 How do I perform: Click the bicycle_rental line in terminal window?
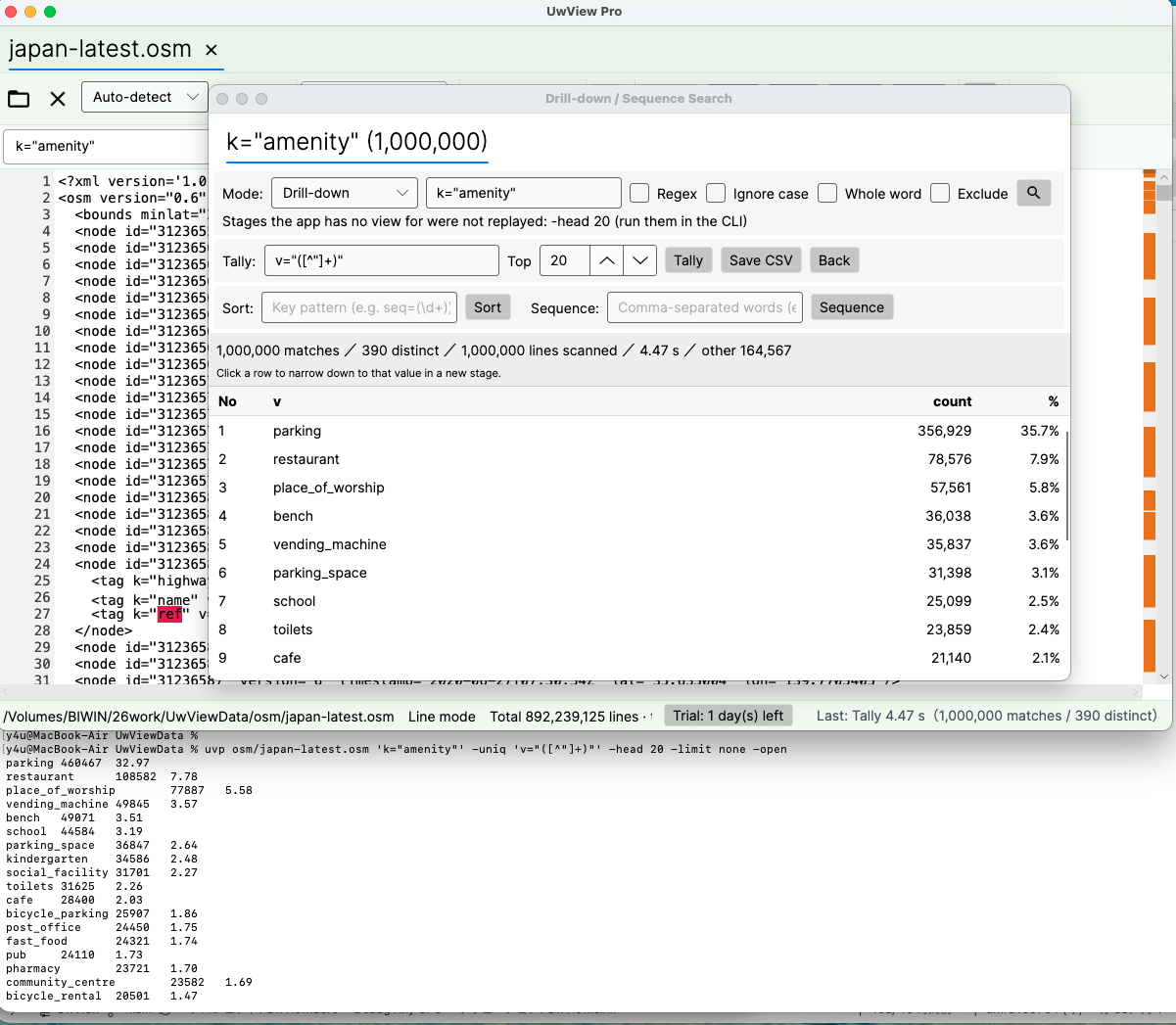[102, 996]
